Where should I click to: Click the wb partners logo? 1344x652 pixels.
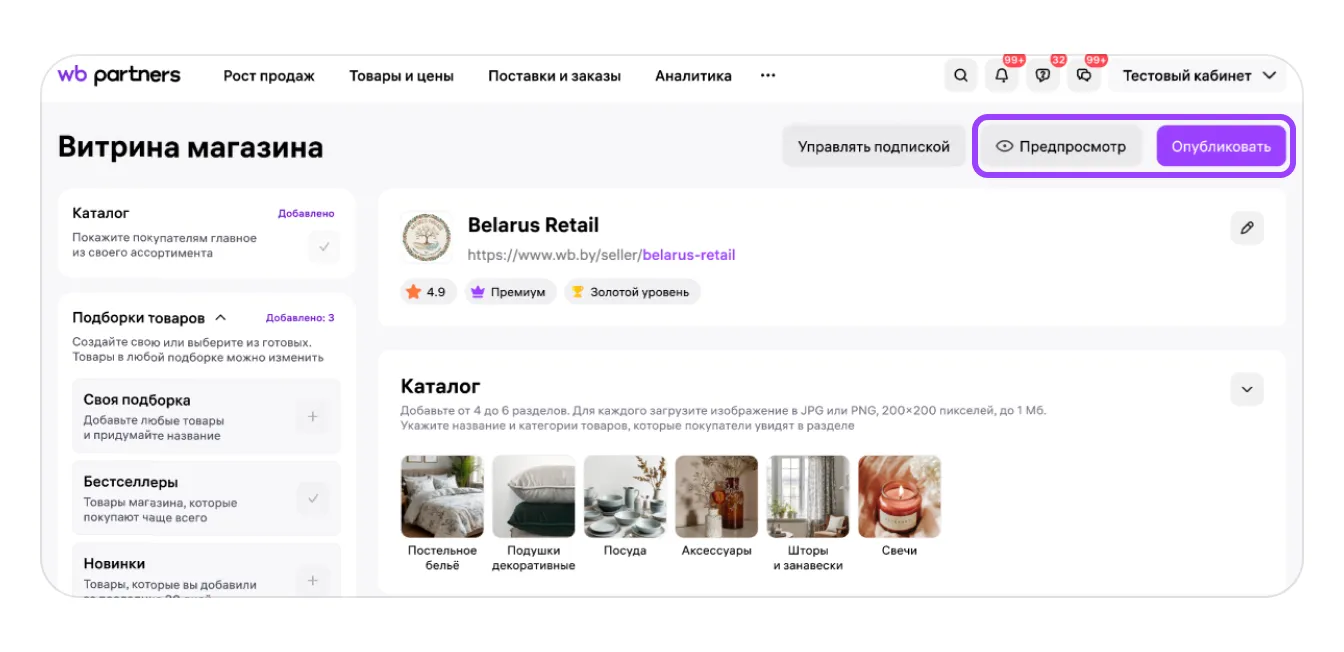tap(119, 75)
